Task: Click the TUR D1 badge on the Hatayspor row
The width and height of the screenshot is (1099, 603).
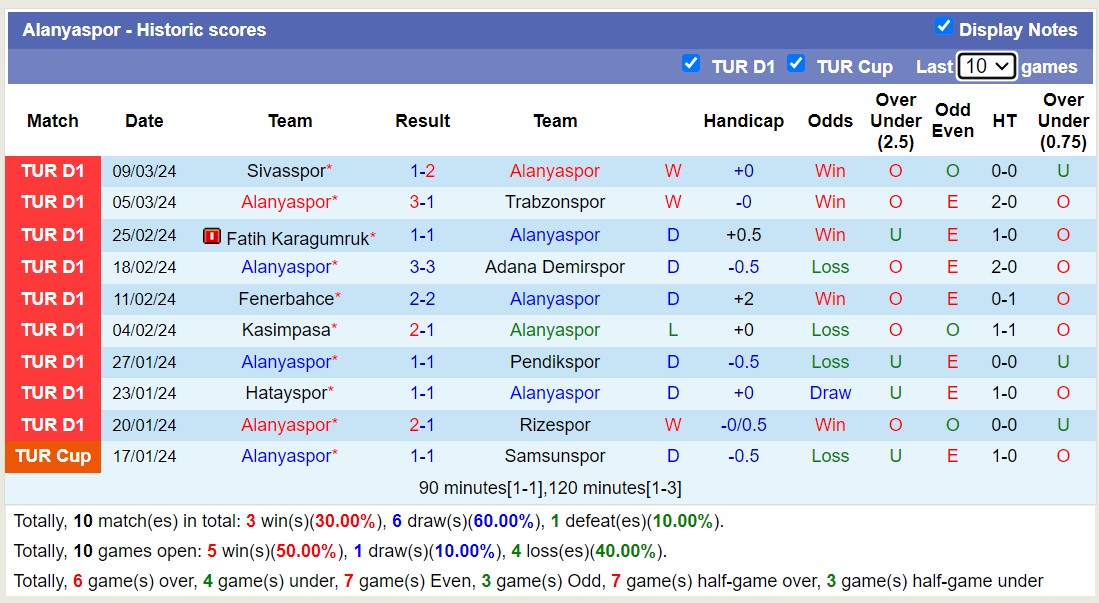Action: (x=53, y=393)
